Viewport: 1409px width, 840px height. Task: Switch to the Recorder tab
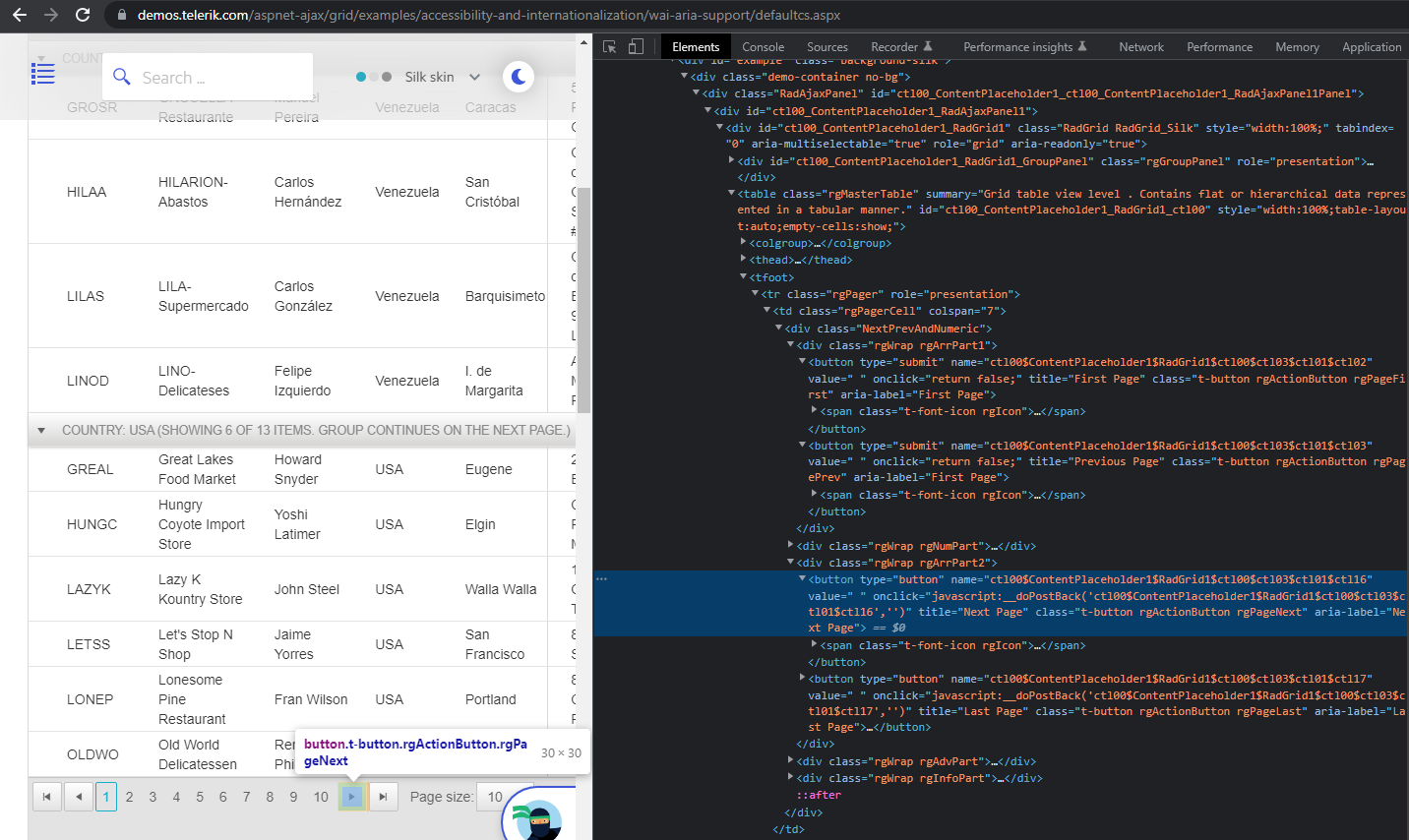click(901, 47)
